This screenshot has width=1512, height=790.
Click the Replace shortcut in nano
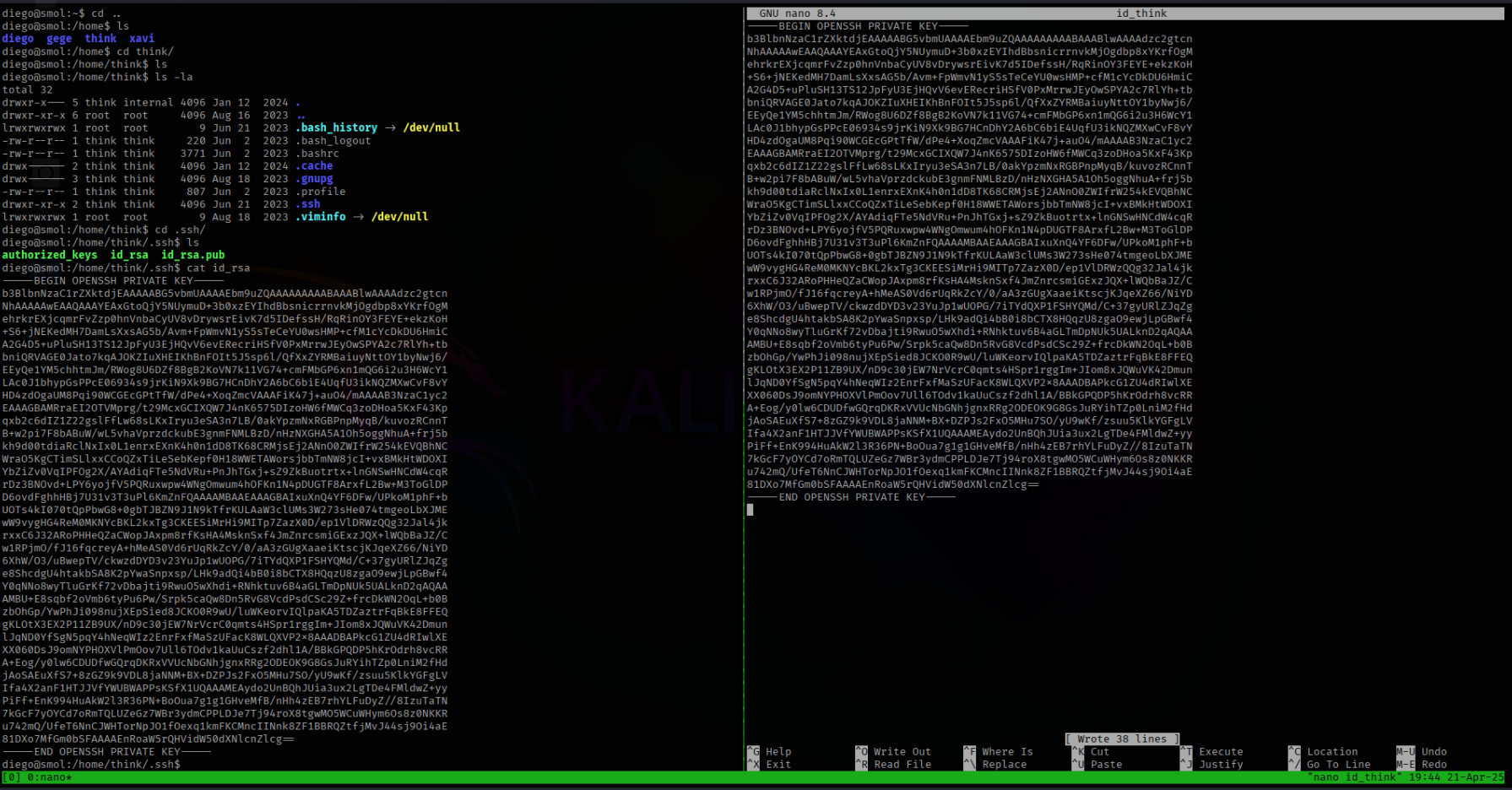(x=995, y=765)
